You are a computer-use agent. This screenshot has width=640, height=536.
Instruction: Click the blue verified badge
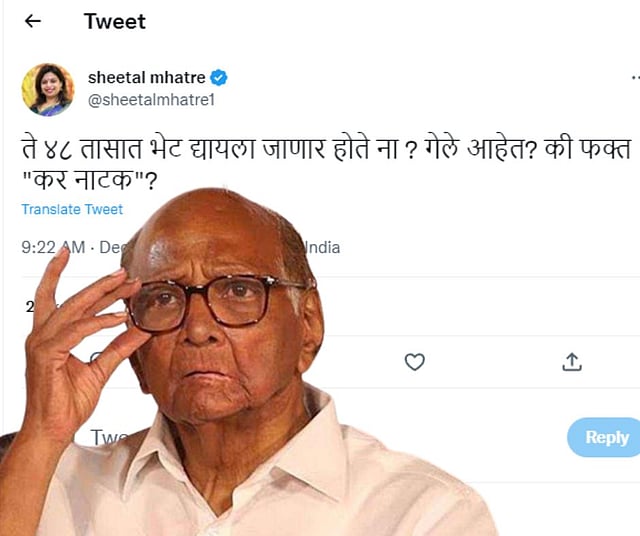point(218,78)
